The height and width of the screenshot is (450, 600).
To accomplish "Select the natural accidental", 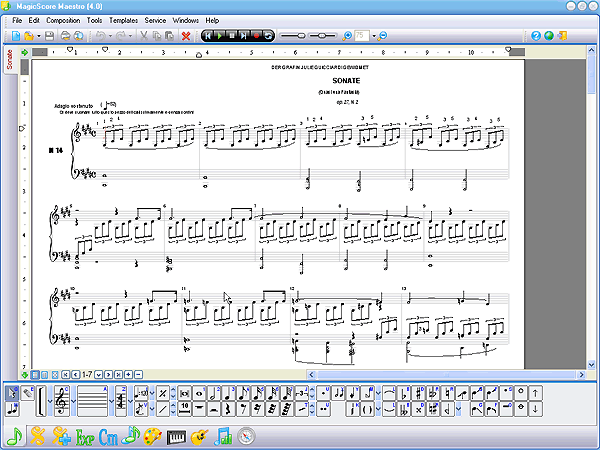I will click(x=447, y=393).
